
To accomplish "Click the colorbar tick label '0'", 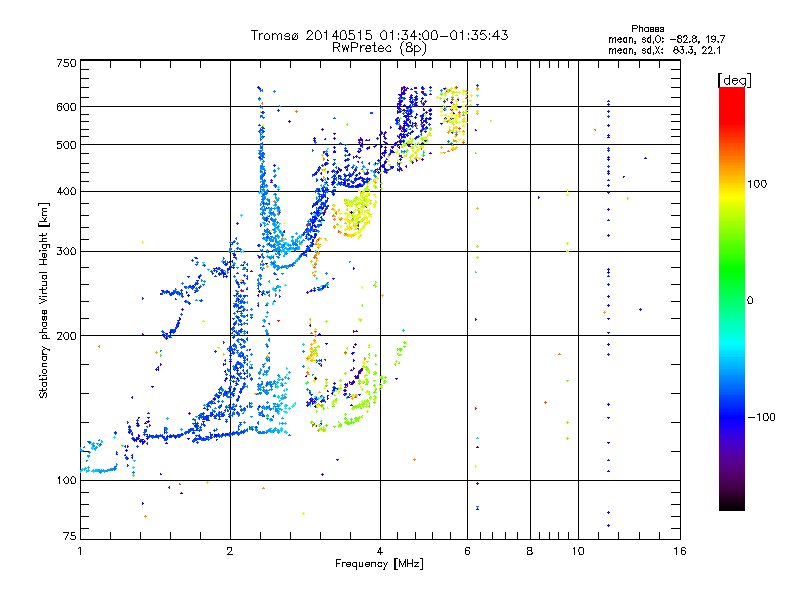I will point(750,300).
